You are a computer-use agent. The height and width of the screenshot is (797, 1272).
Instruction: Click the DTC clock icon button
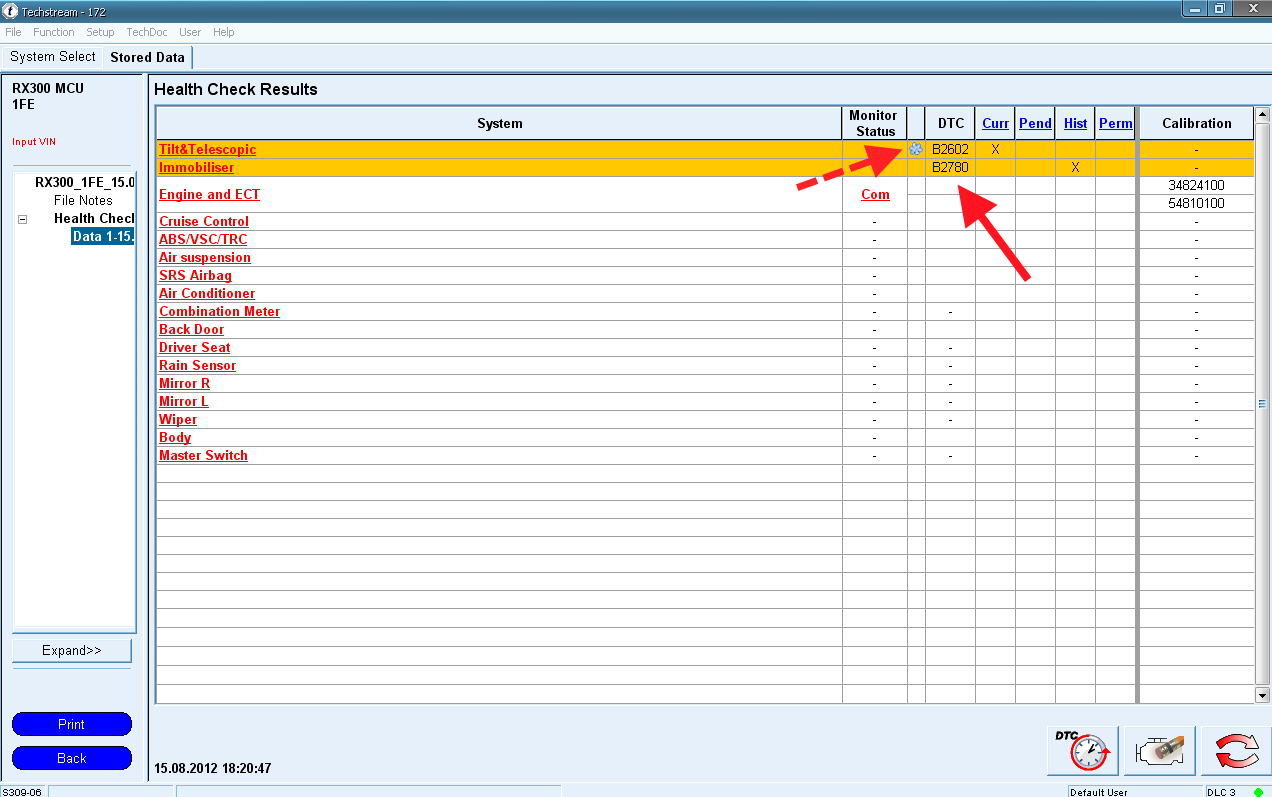coord(1082,750)
